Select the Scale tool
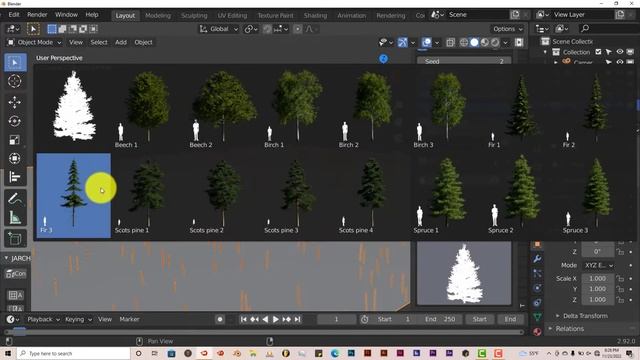The height and width of the screenshot is (360, 640). tap(15, 140)
